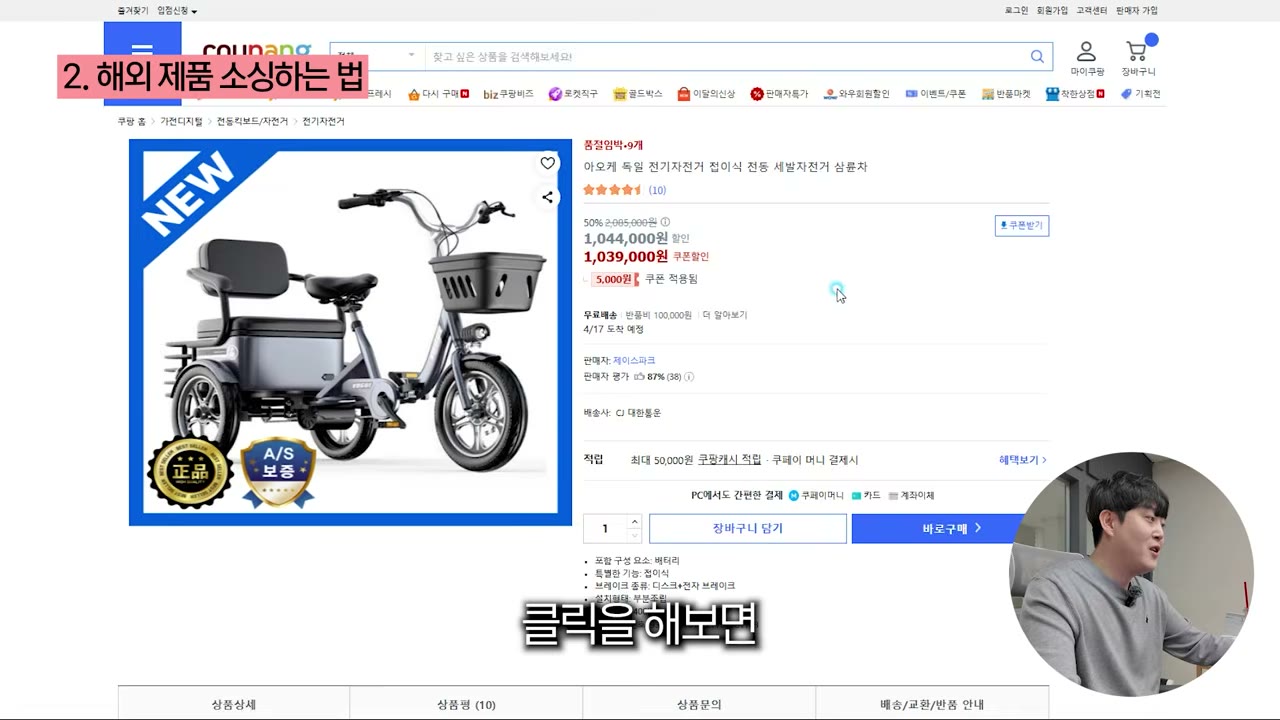Screen dimensions: 1280x720
Task: Click the review count (10) link
Action: [657, 190]
